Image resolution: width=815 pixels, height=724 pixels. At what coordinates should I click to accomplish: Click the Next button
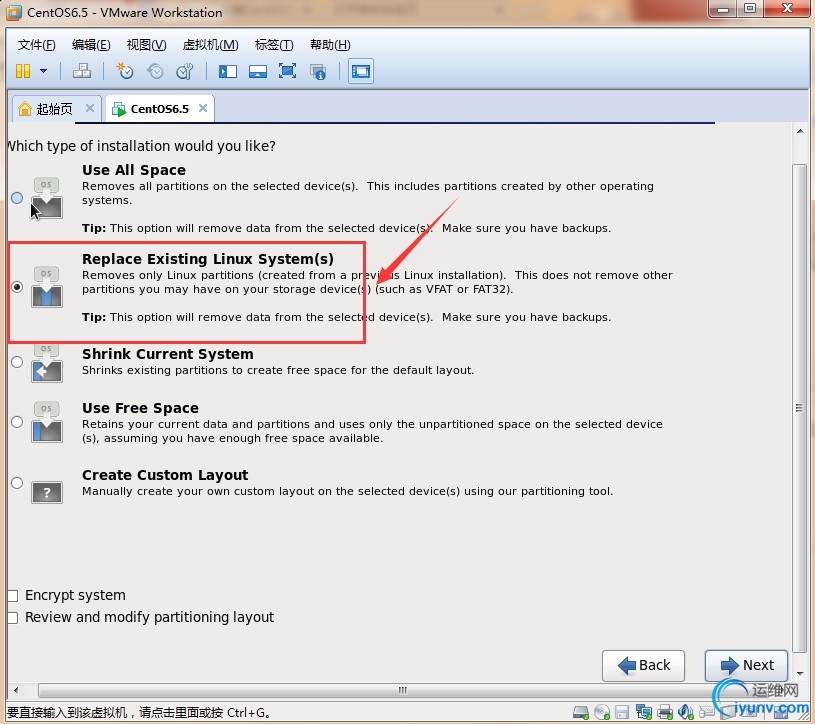click(746, 665)
